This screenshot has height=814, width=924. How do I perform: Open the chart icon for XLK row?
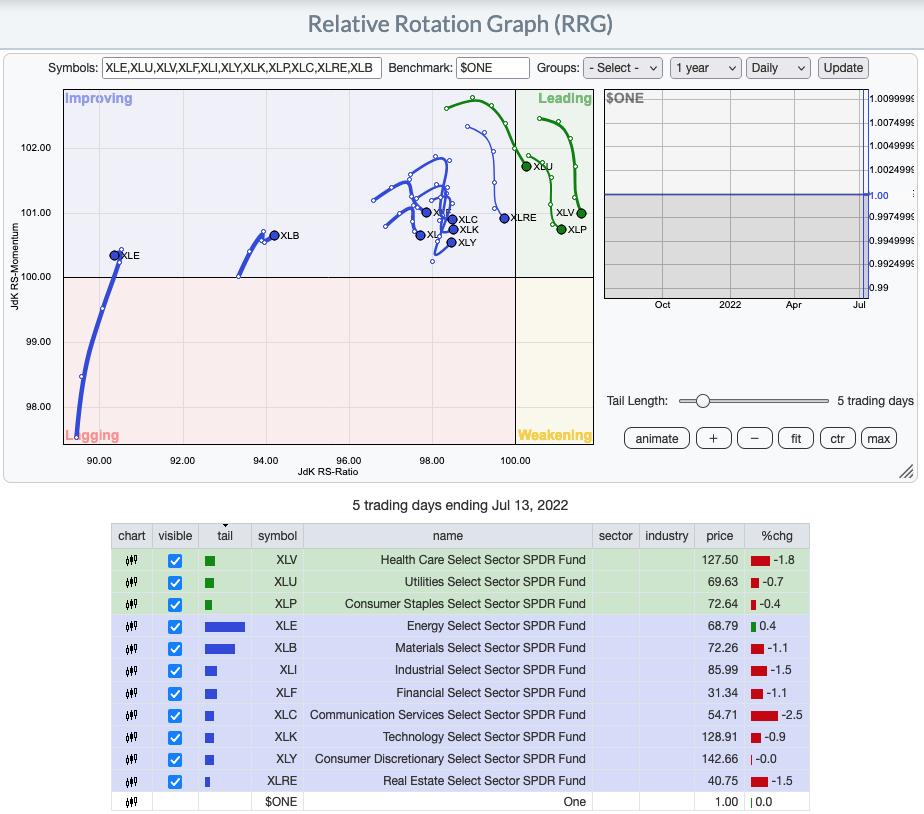tap(131, 737)
